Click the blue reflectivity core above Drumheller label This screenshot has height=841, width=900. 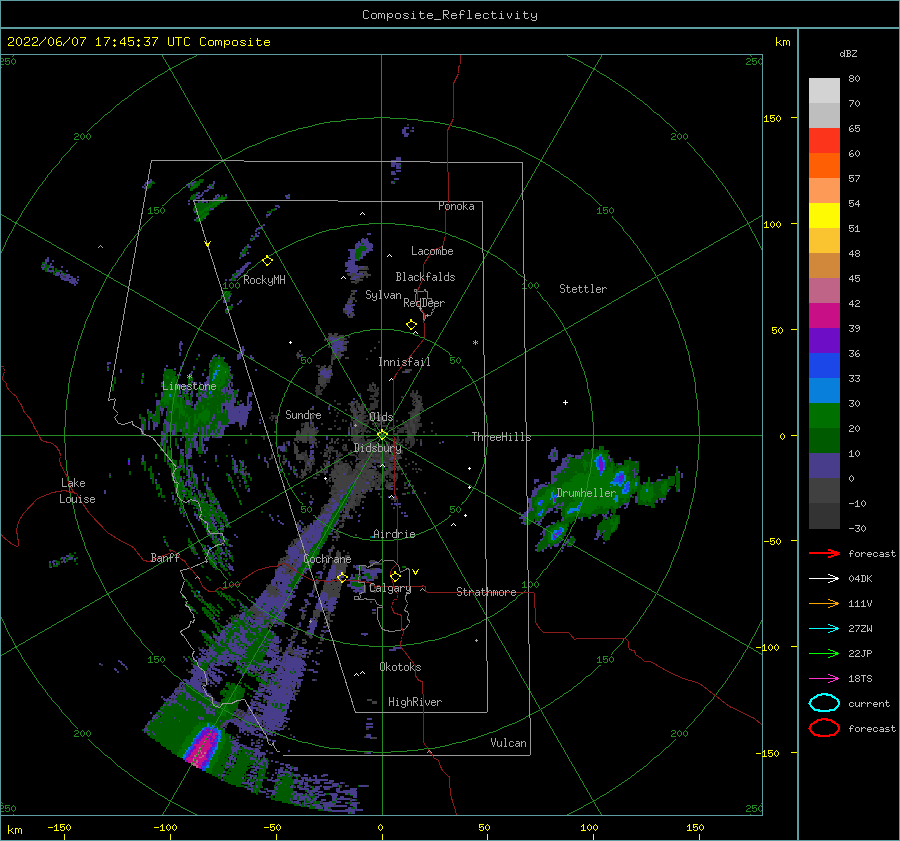pos(600,462)
